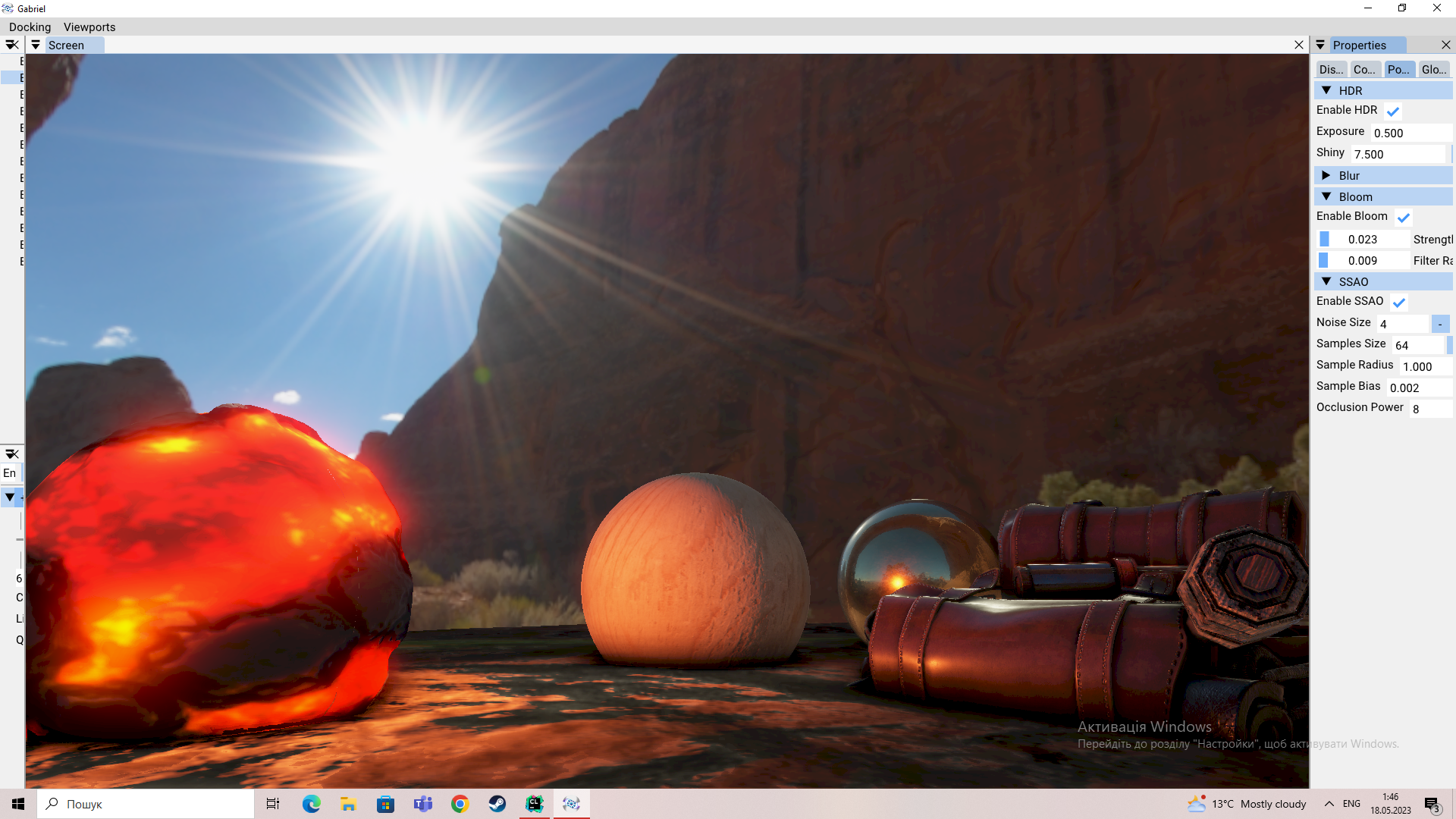Viewport: 1456px width, 819px height.
Task: Open the running Gabriel engine icon in the taskbar
Action: click(x=571, y=804)
